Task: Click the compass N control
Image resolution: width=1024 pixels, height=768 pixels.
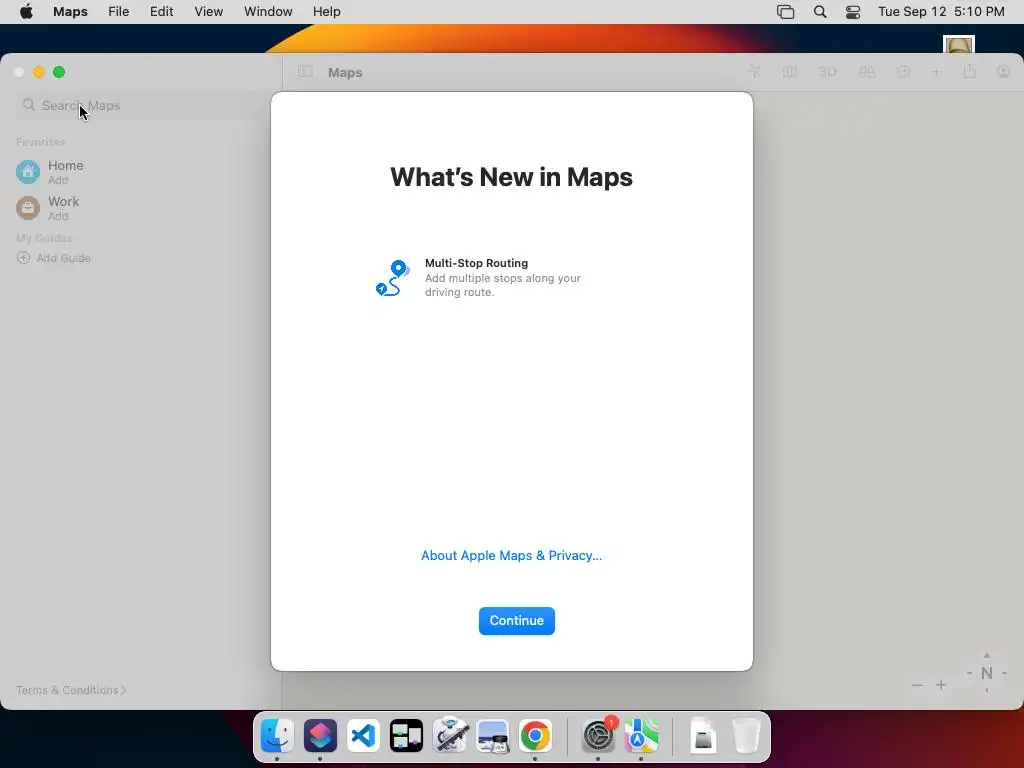Action: tap(987, 673)
